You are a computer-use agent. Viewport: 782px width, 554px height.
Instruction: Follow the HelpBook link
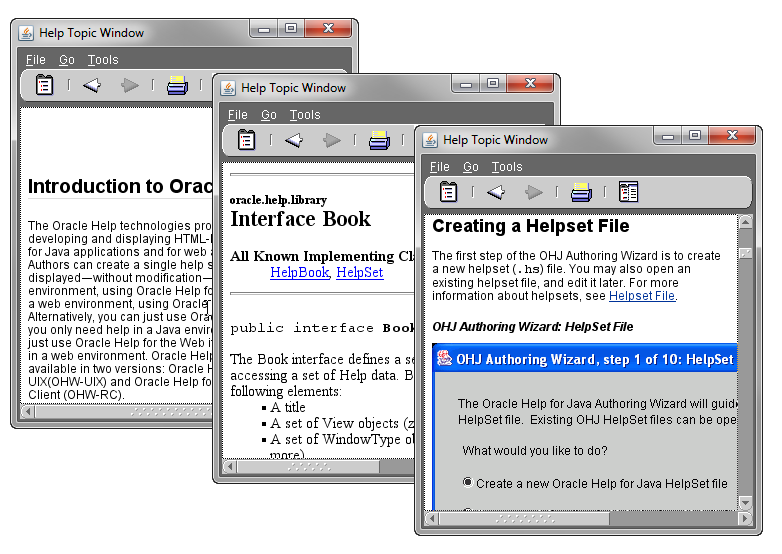[299, 273]
